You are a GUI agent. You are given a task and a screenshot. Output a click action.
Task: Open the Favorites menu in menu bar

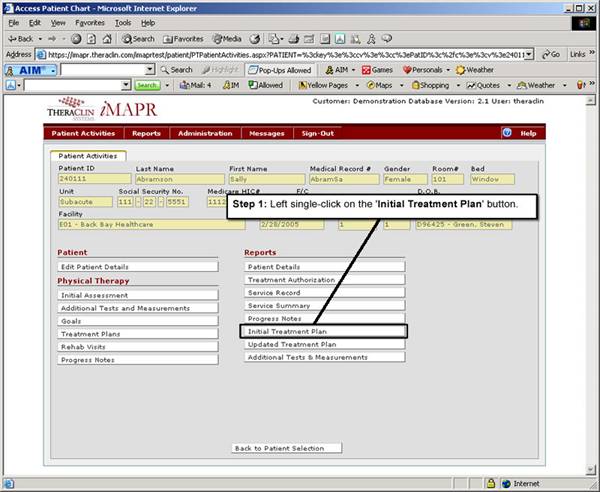tap(90, 23)
